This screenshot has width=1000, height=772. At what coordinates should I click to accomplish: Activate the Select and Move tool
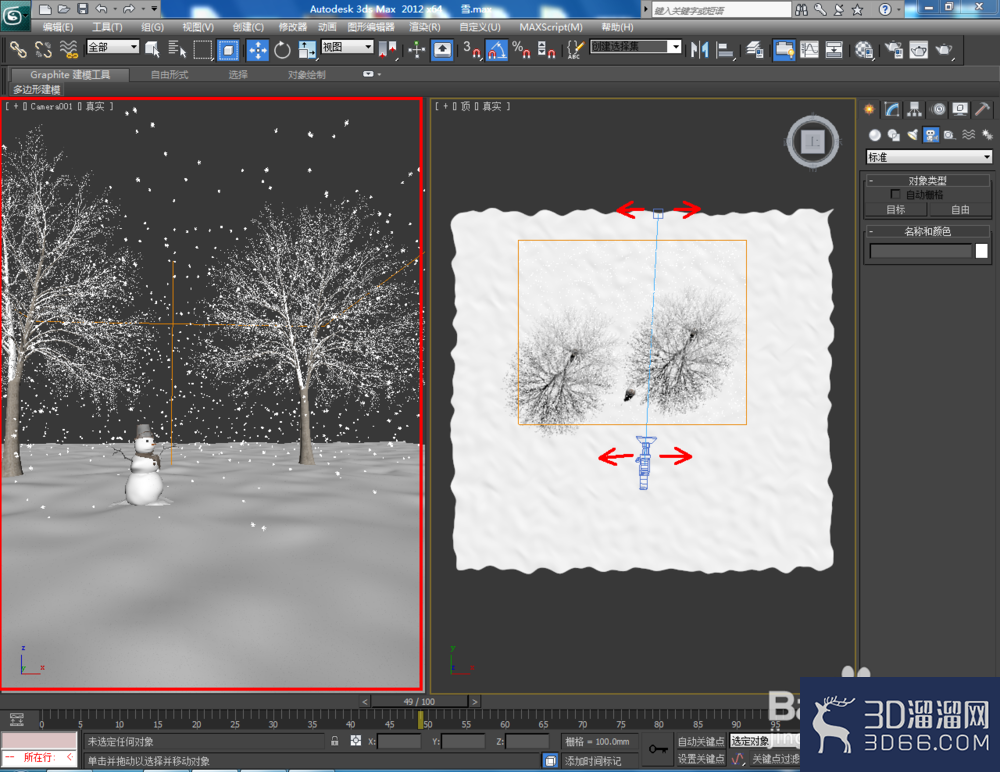[x=258, y=49]
